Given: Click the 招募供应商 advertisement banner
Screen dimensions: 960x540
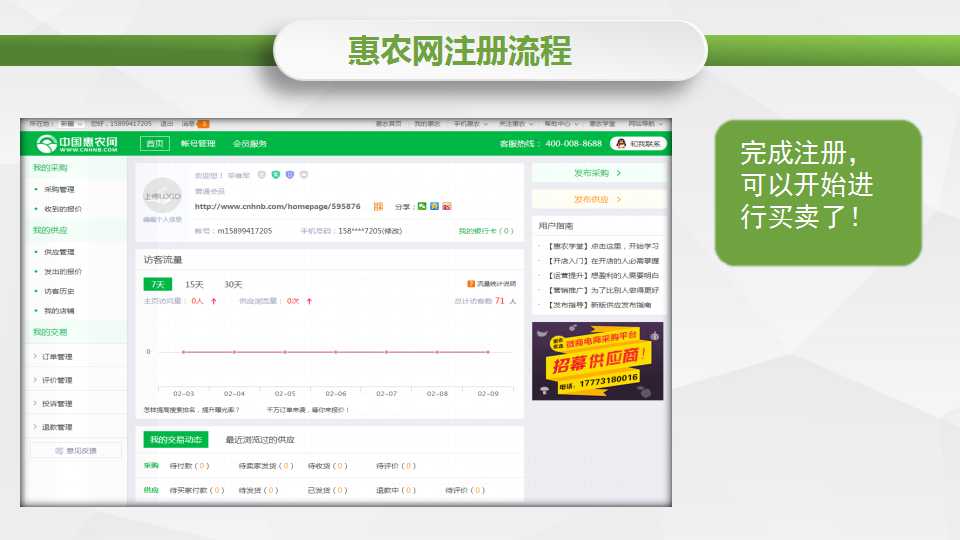Looking at the screenshot, I should (x=597, y=361).
